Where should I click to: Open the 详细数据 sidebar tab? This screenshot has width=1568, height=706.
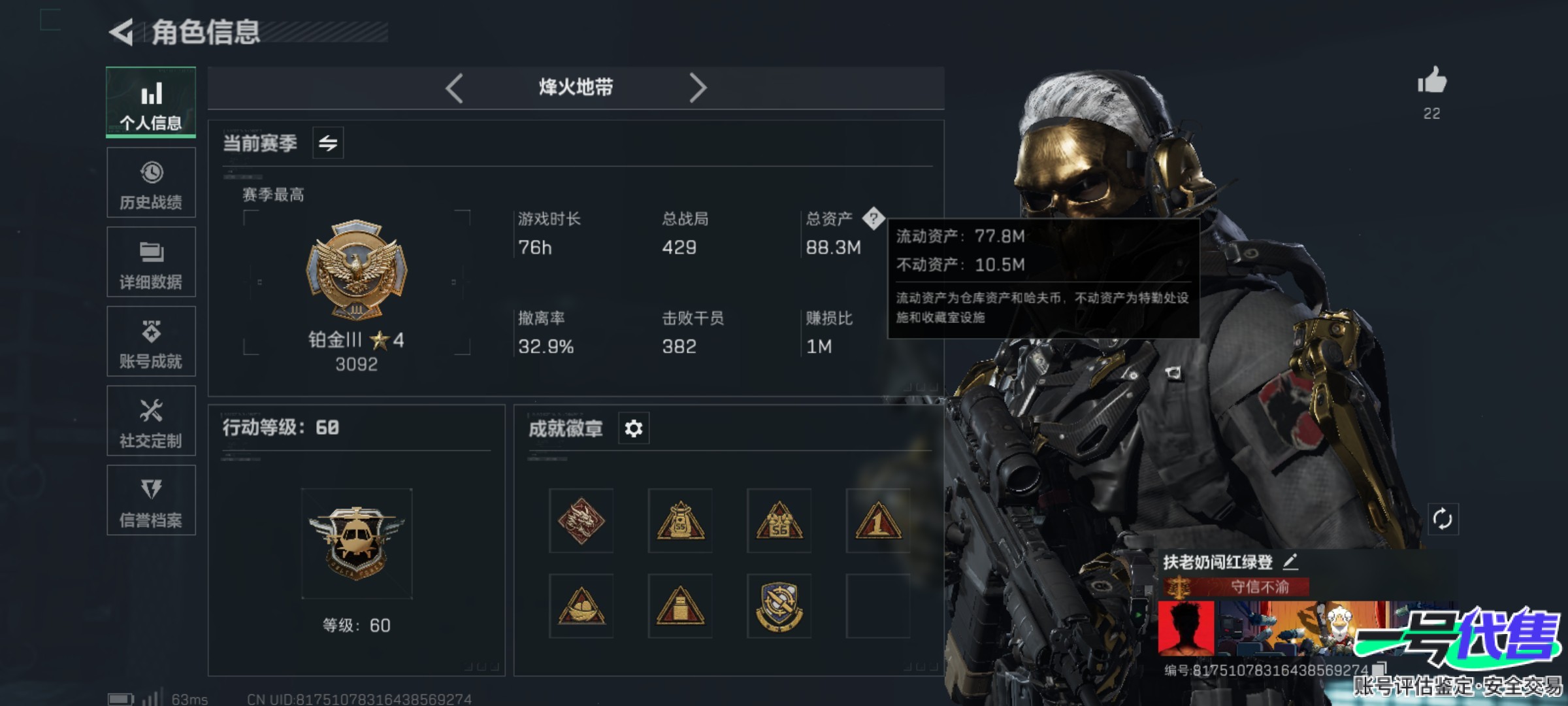click(151, 262)
